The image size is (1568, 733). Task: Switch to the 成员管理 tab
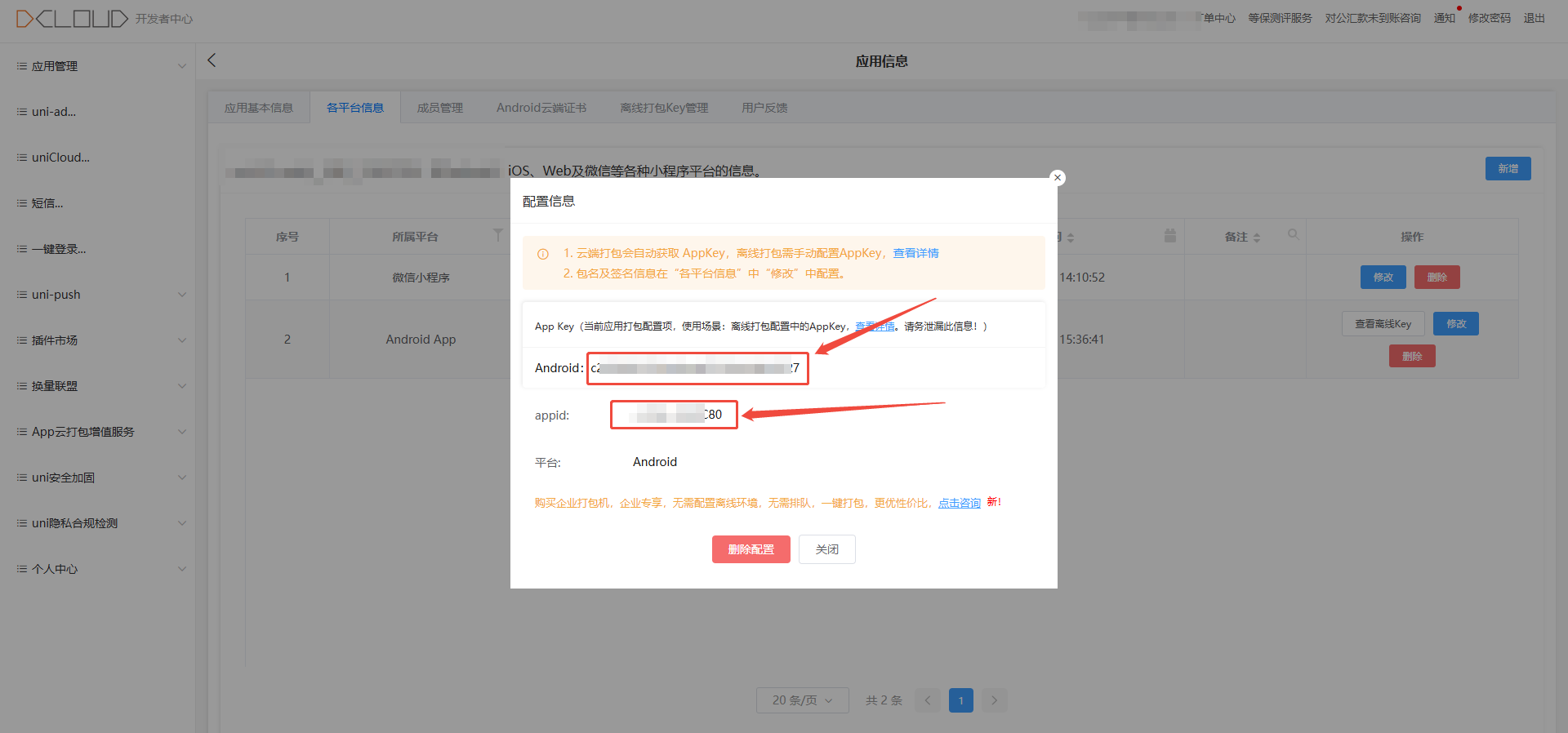[x=439, y=108]
